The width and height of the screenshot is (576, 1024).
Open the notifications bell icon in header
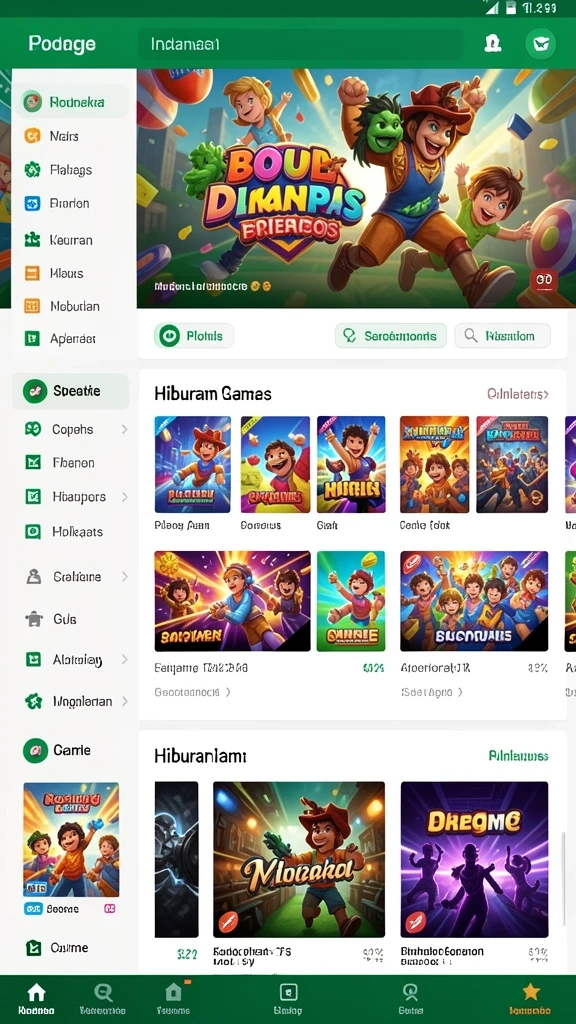pos(492,44)
